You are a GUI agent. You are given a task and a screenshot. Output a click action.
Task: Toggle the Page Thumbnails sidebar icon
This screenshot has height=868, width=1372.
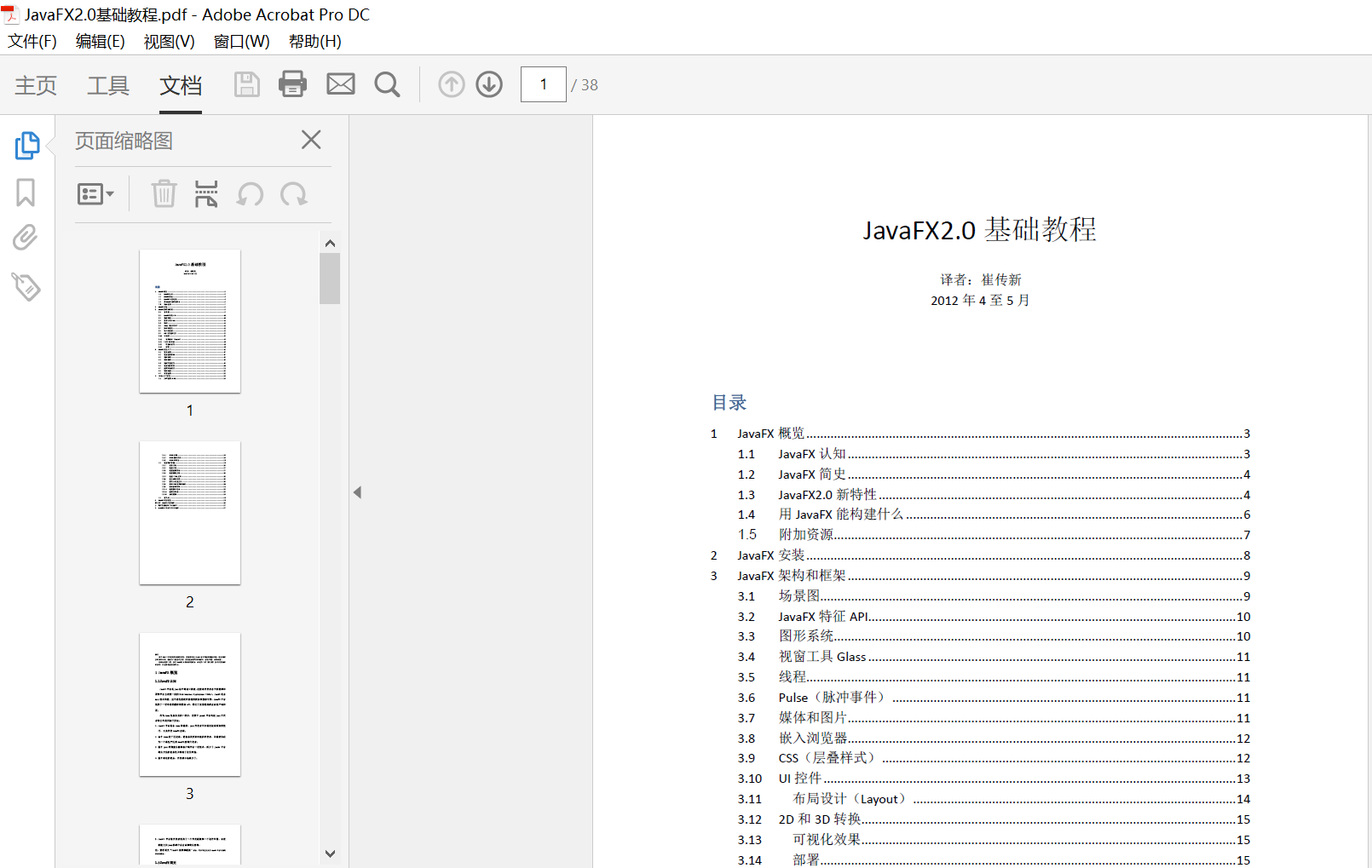click(26, 146)
